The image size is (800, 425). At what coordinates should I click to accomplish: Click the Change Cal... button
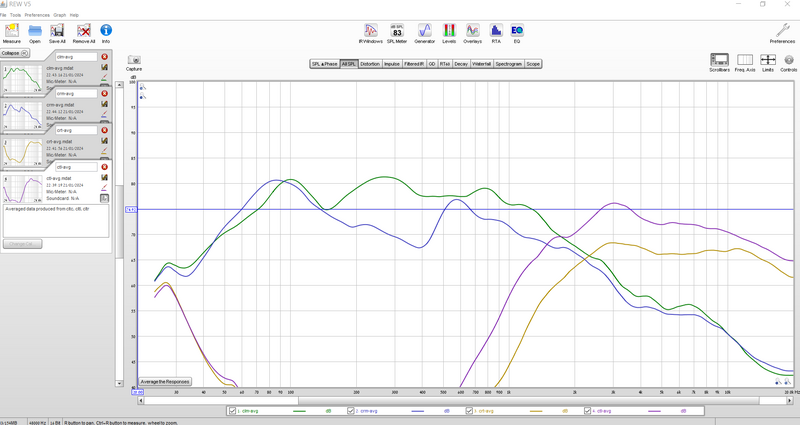tap(22, 244)
